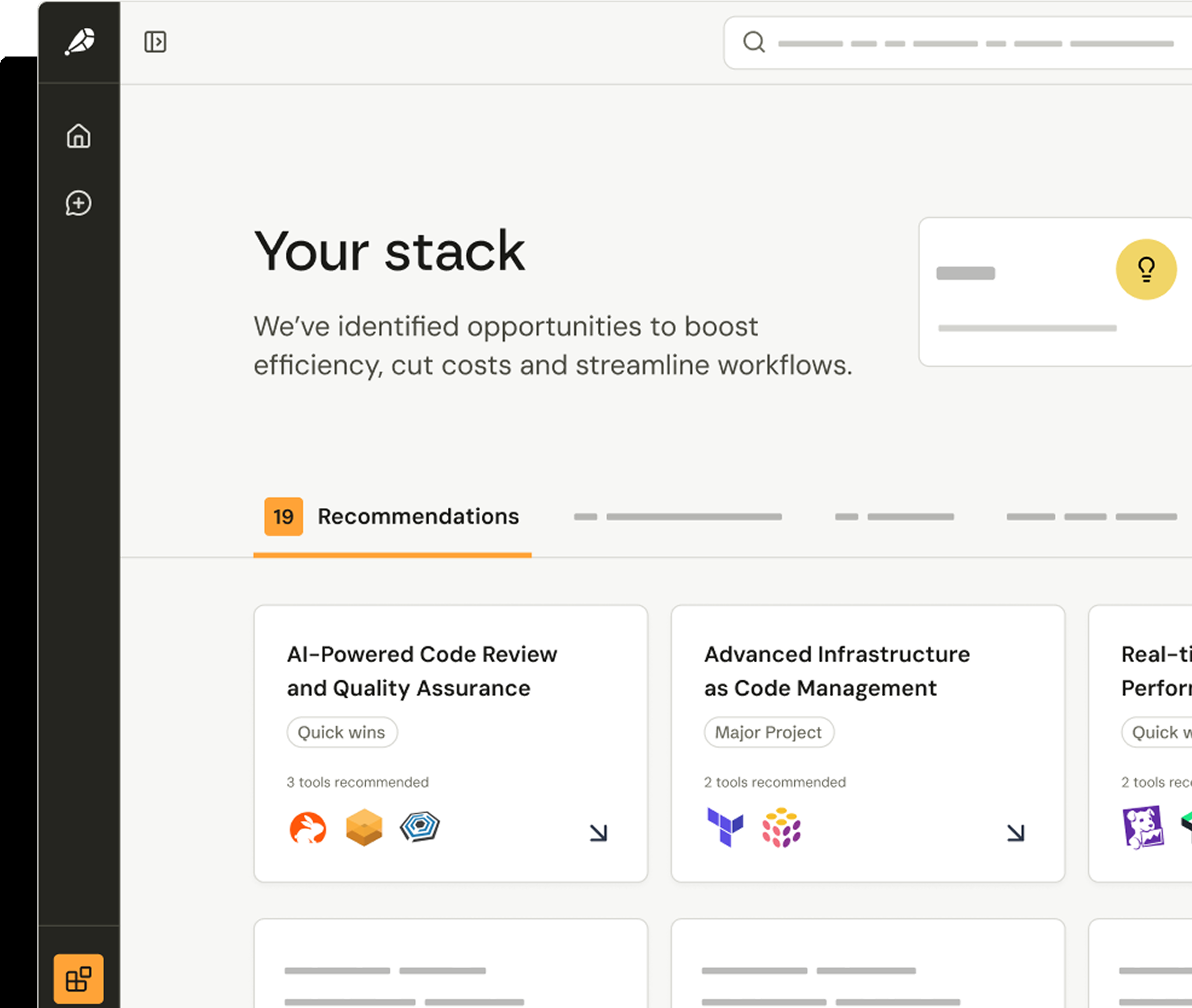
Task: Select the blue hexagon tool icon
Action: pyautogui.click(x=419, y=828)
